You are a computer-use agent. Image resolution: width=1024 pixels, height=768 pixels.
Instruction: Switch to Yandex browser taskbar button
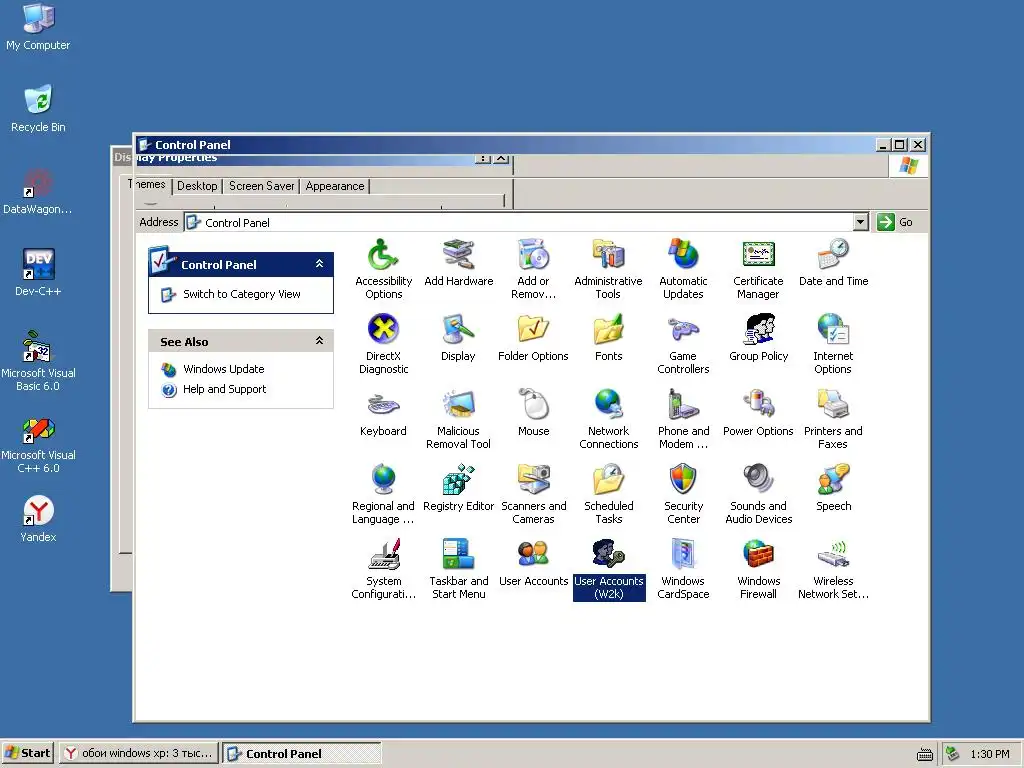(138, 753)
